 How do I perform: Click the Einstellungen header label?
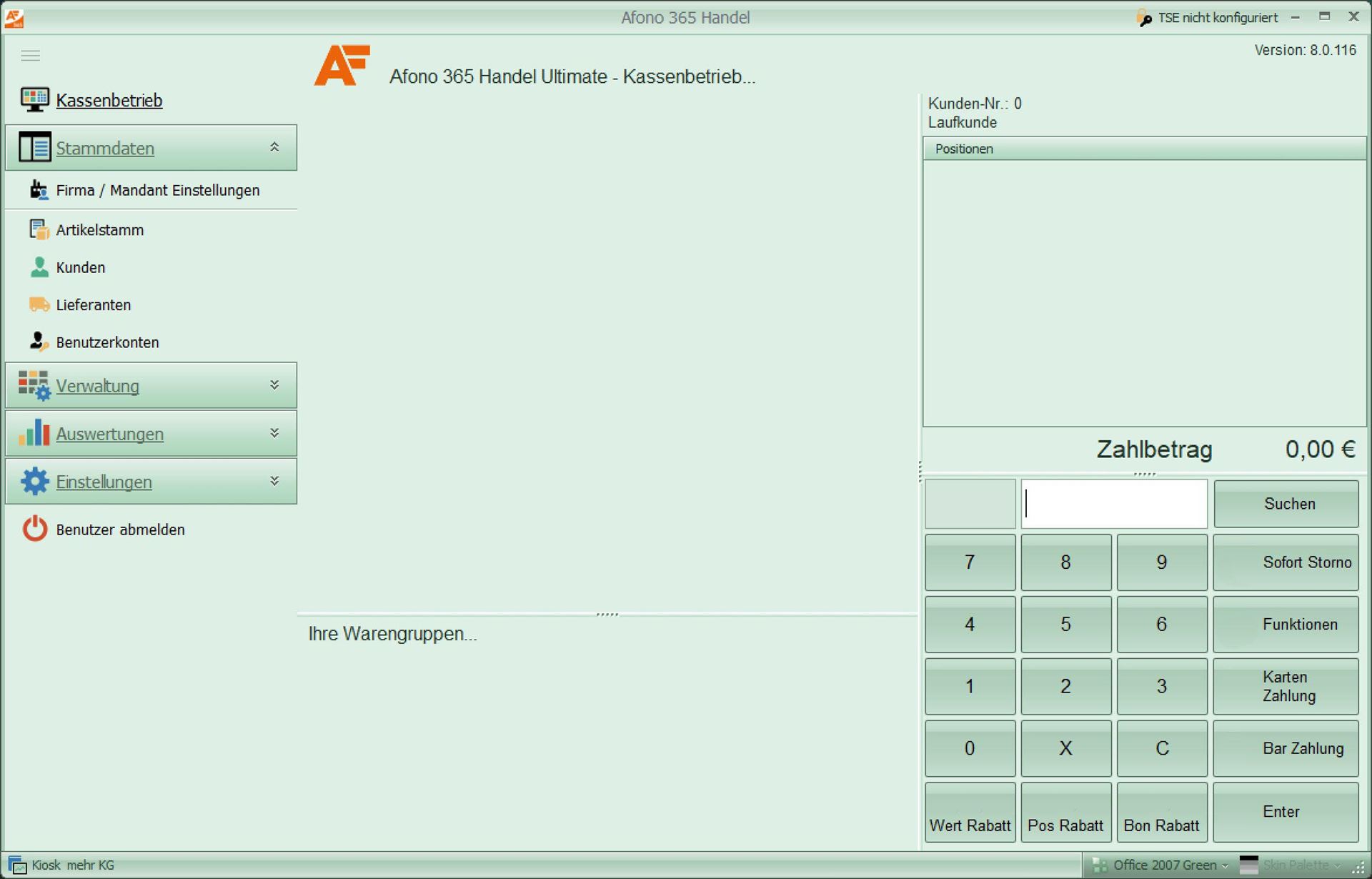tap(104, 482)
